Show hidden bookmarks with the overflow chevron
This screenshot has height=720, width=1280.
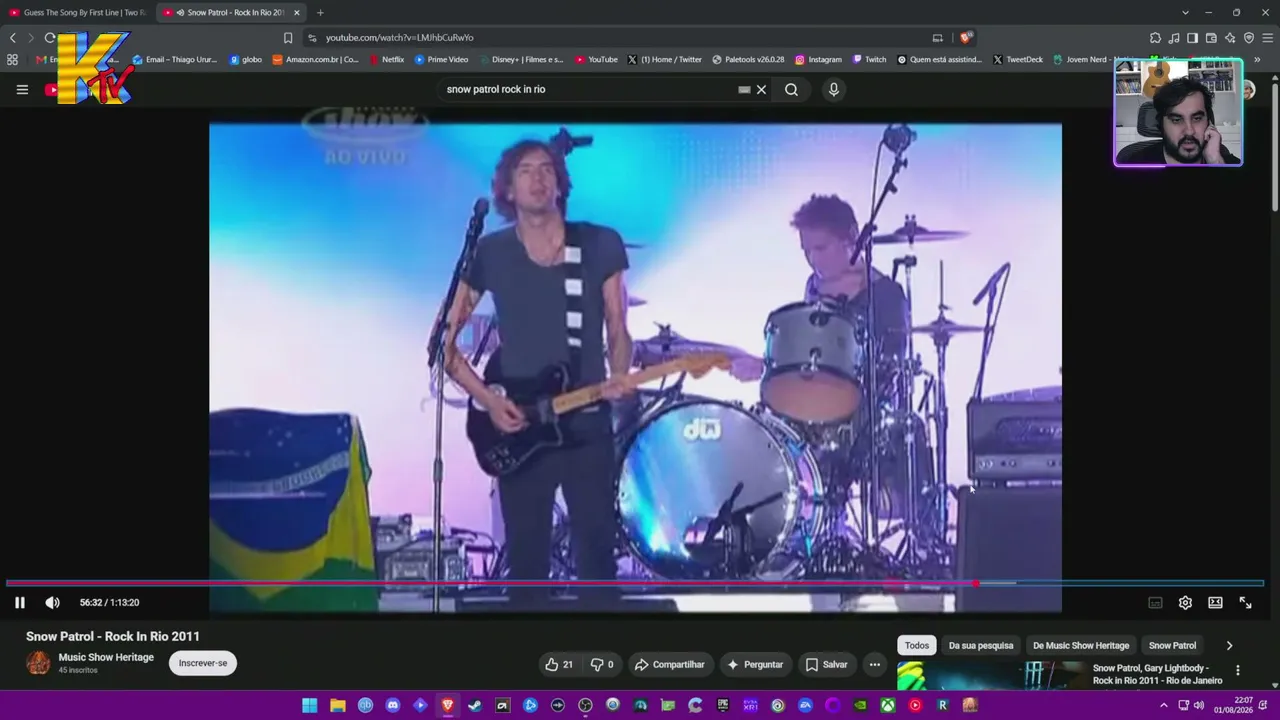pos(1257,59)
